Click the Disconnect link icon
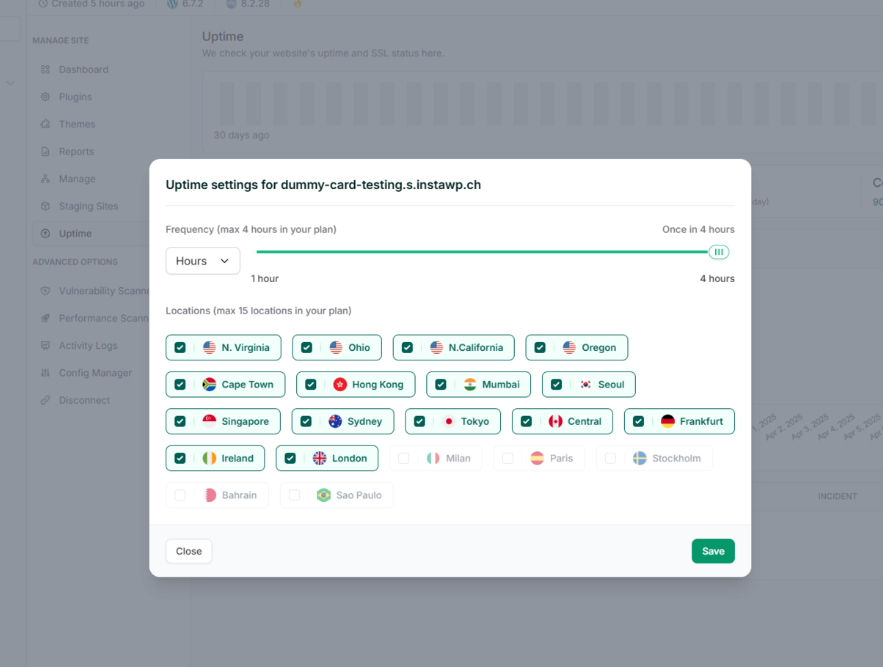The width and height of the screenshot is (883, 667). [46, 400]
